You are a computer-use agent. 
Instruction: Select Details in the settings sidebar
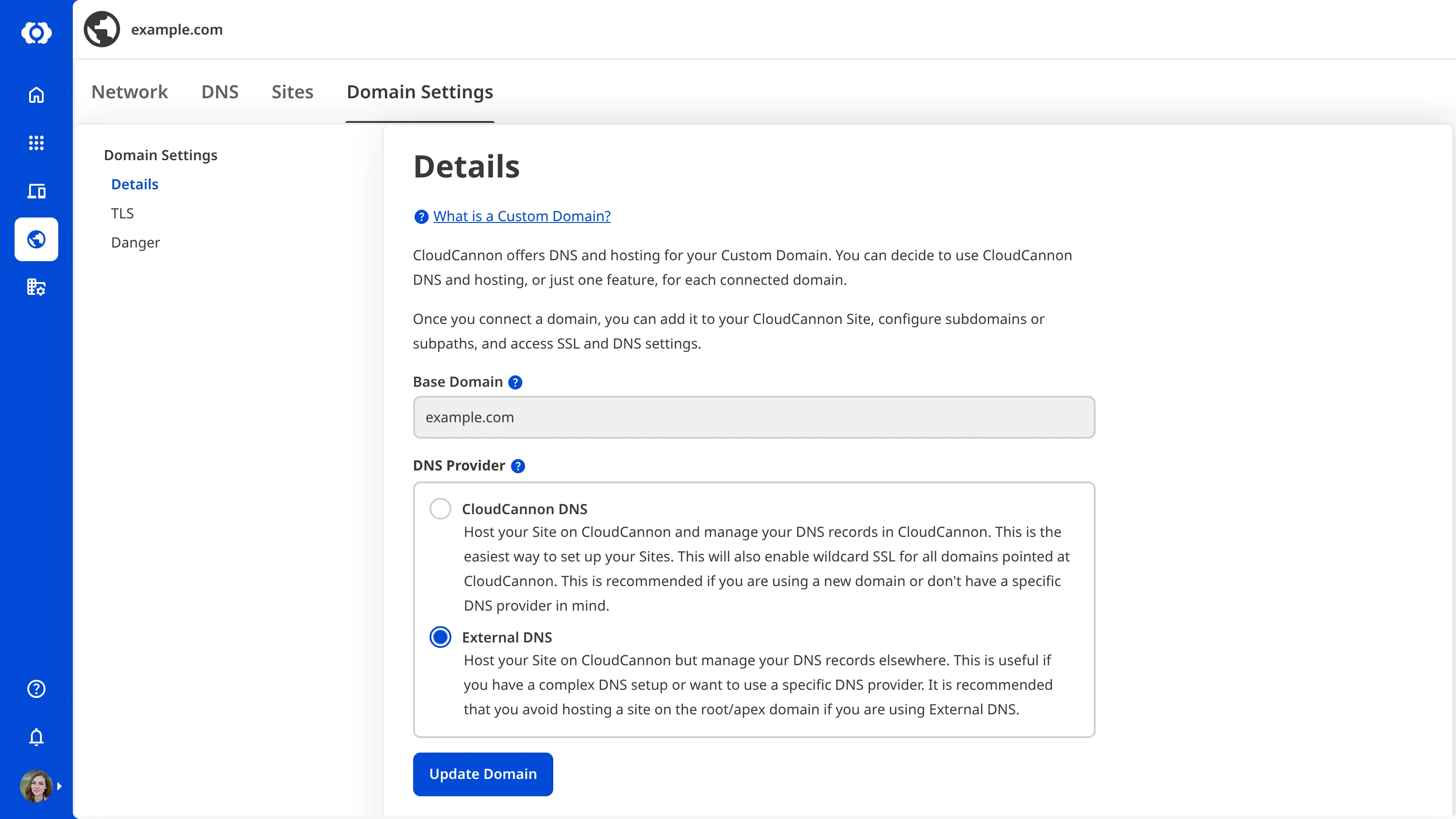(x=135, y=184)
